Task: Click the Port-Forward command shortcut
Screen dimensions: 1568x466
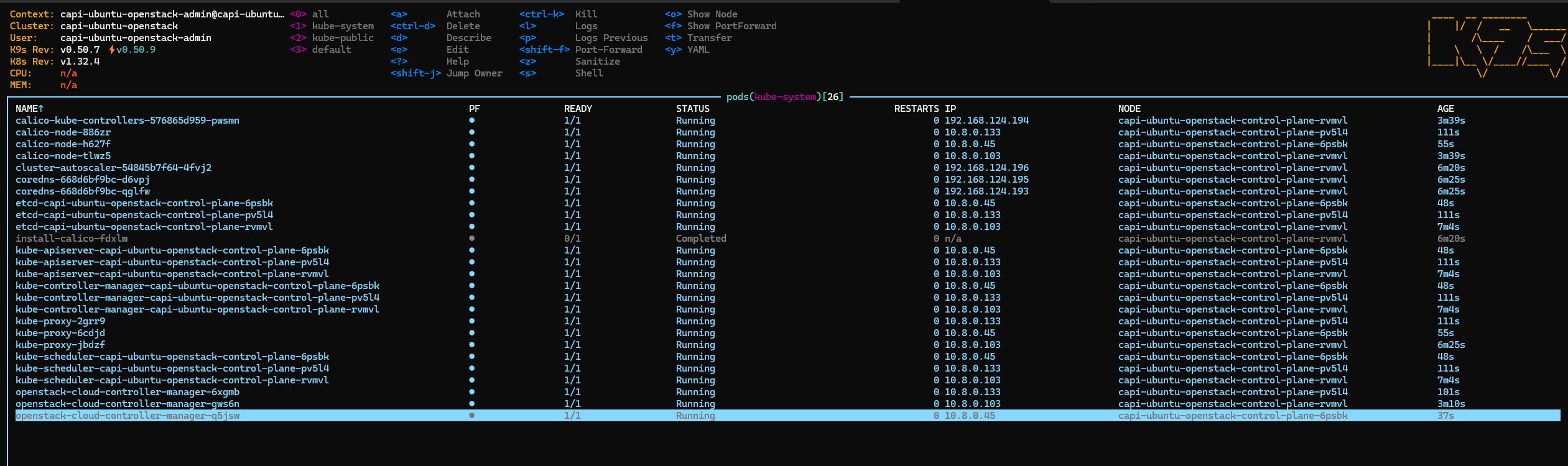Action: click(608, 50)
